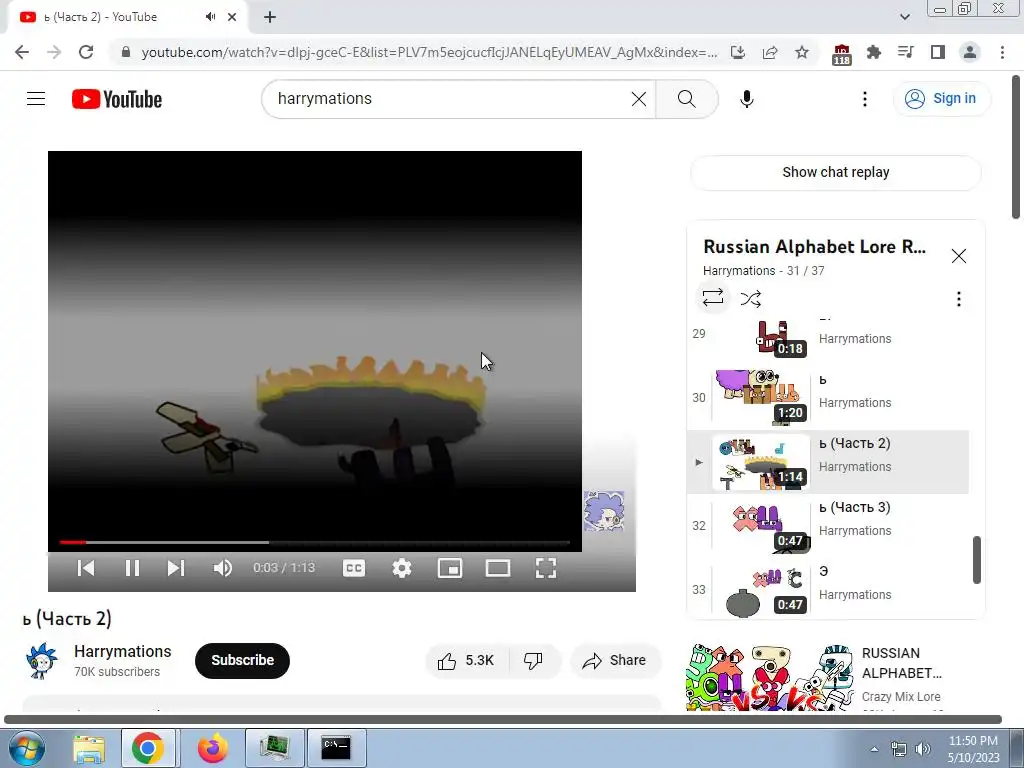The image size is (1024, 768).
Task: Open playlist item 29 with 0:18 duration
Action: (828, 338)
